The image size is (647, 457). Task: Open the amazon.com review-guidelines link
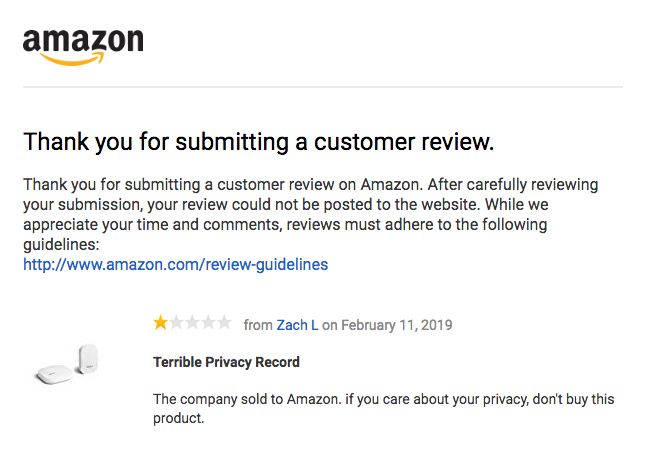[x=175, y=264]
